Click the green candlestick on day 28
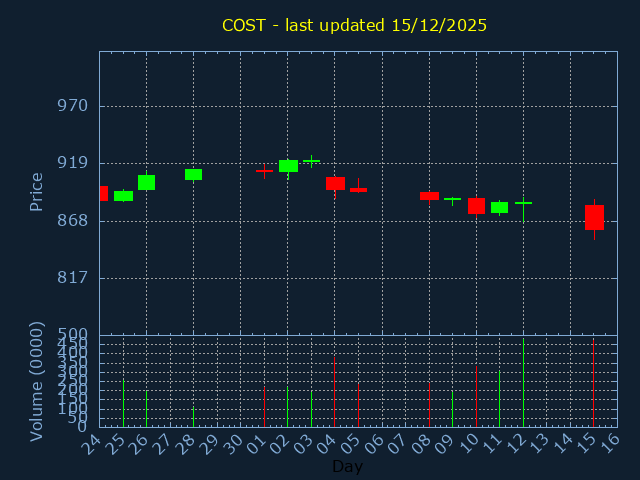This screenshot has height=480, width=640. tap(193, 174)
